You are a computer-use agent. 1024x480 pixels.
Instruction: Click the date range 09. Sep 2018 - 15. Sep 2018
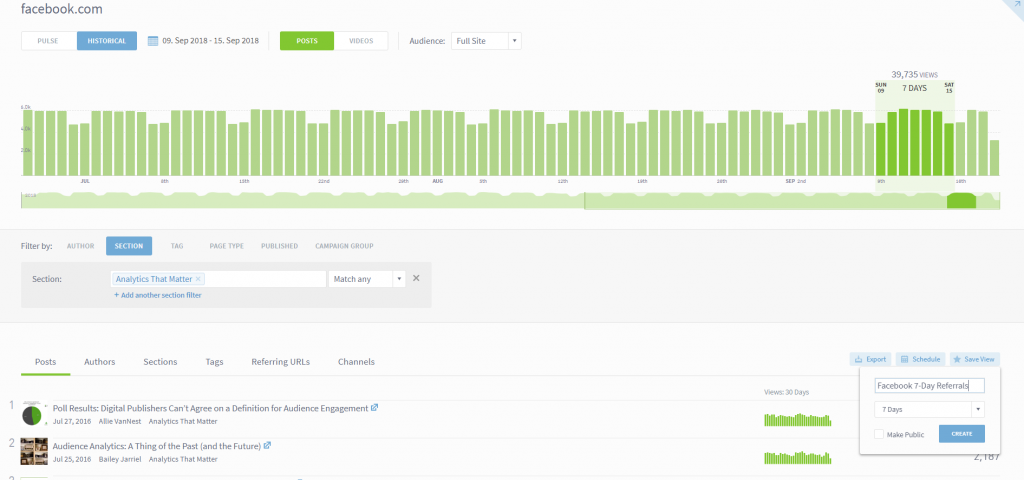210,40
